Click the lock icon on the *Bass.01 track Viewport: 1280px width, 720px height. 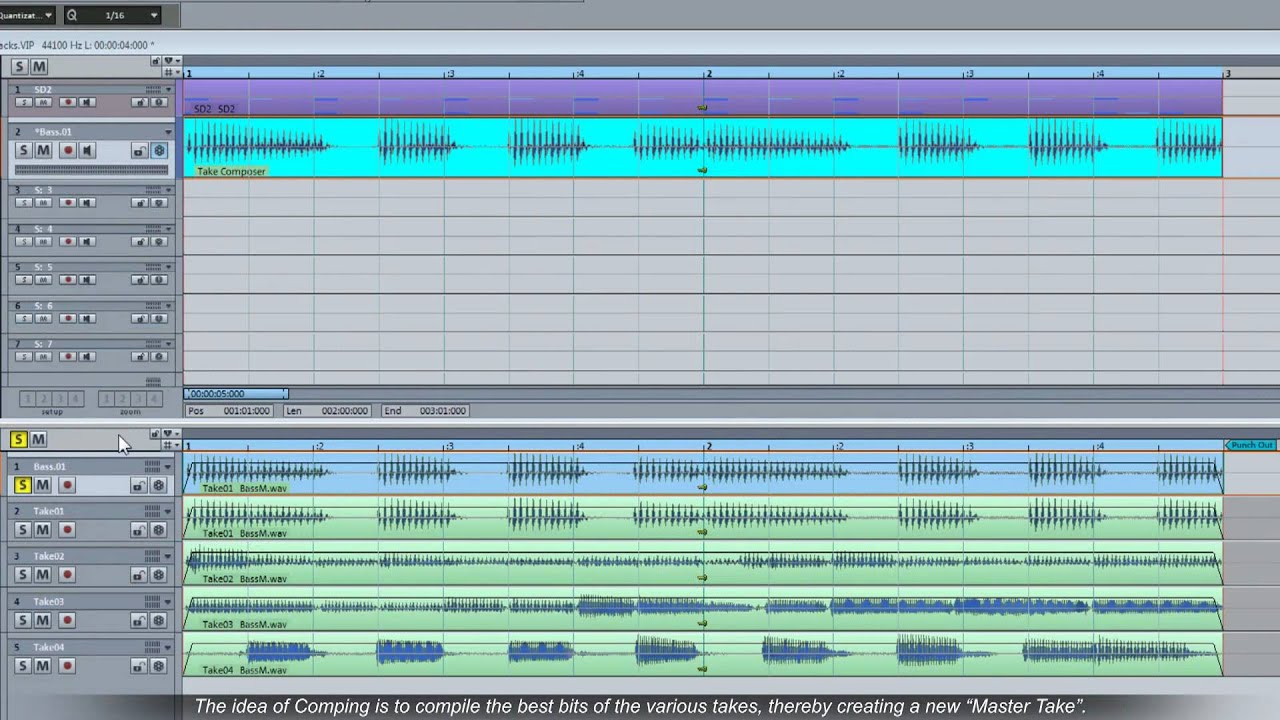[x=139, y=151]
